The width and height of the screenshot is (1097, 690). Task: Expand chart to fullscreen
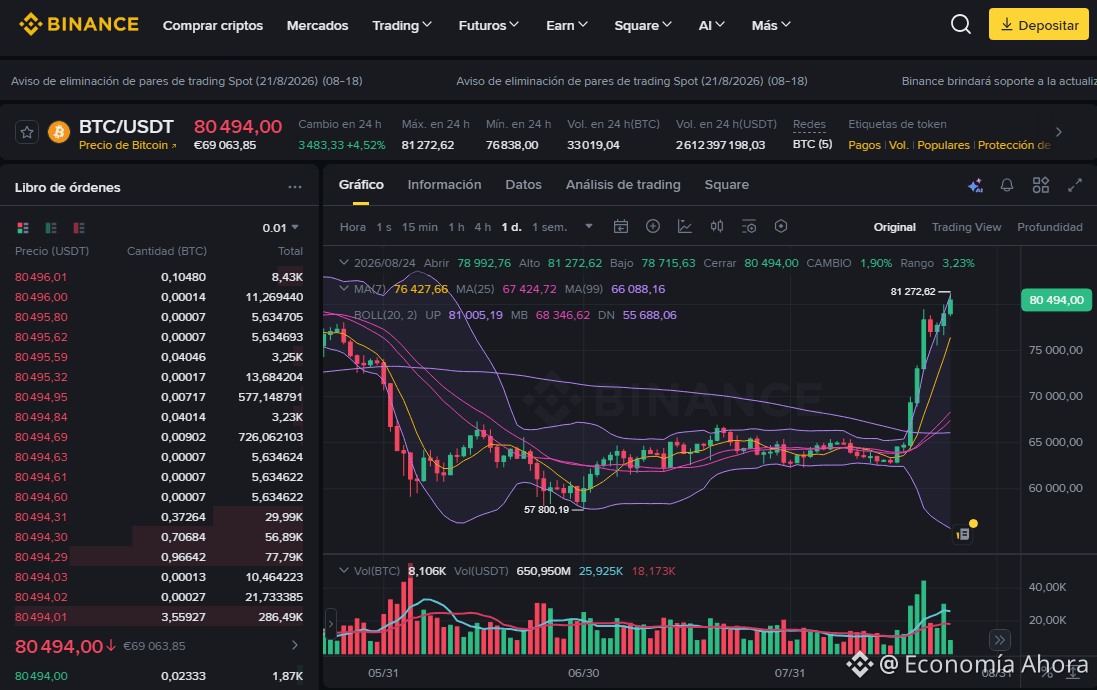(1075, 185)
